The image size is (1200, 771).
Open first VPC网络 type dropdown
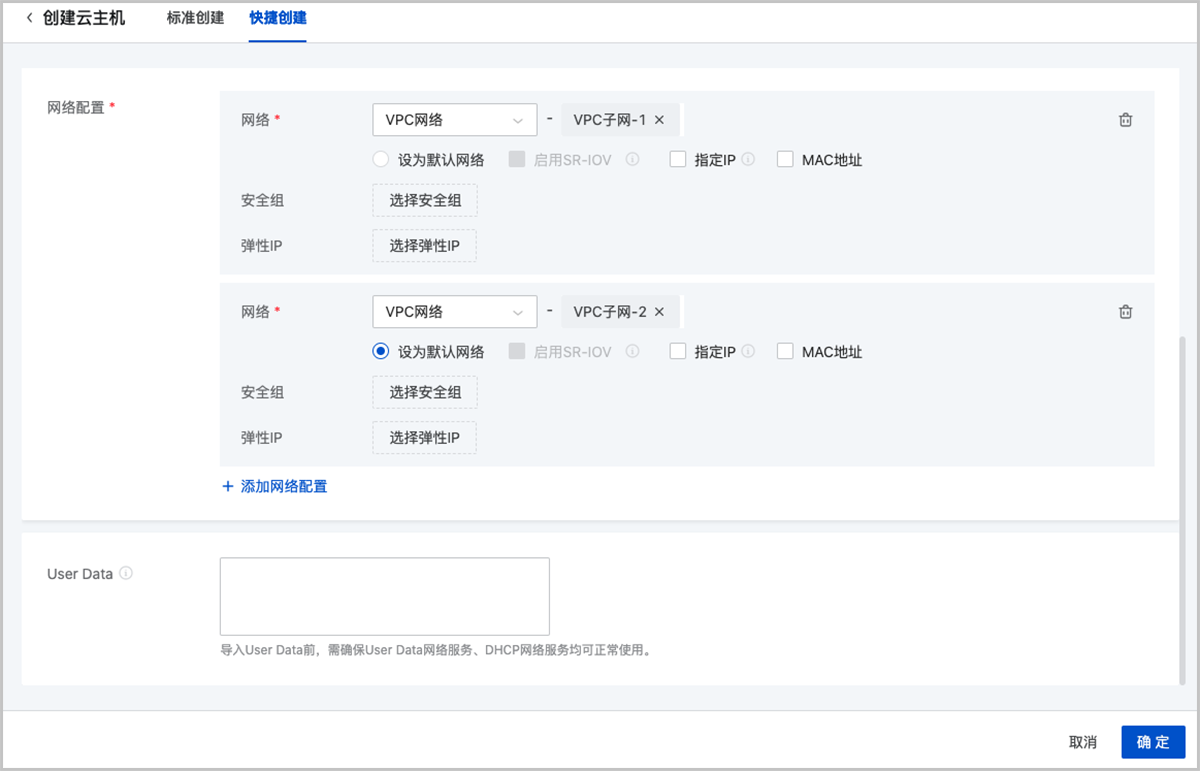[x=454, y=120]
